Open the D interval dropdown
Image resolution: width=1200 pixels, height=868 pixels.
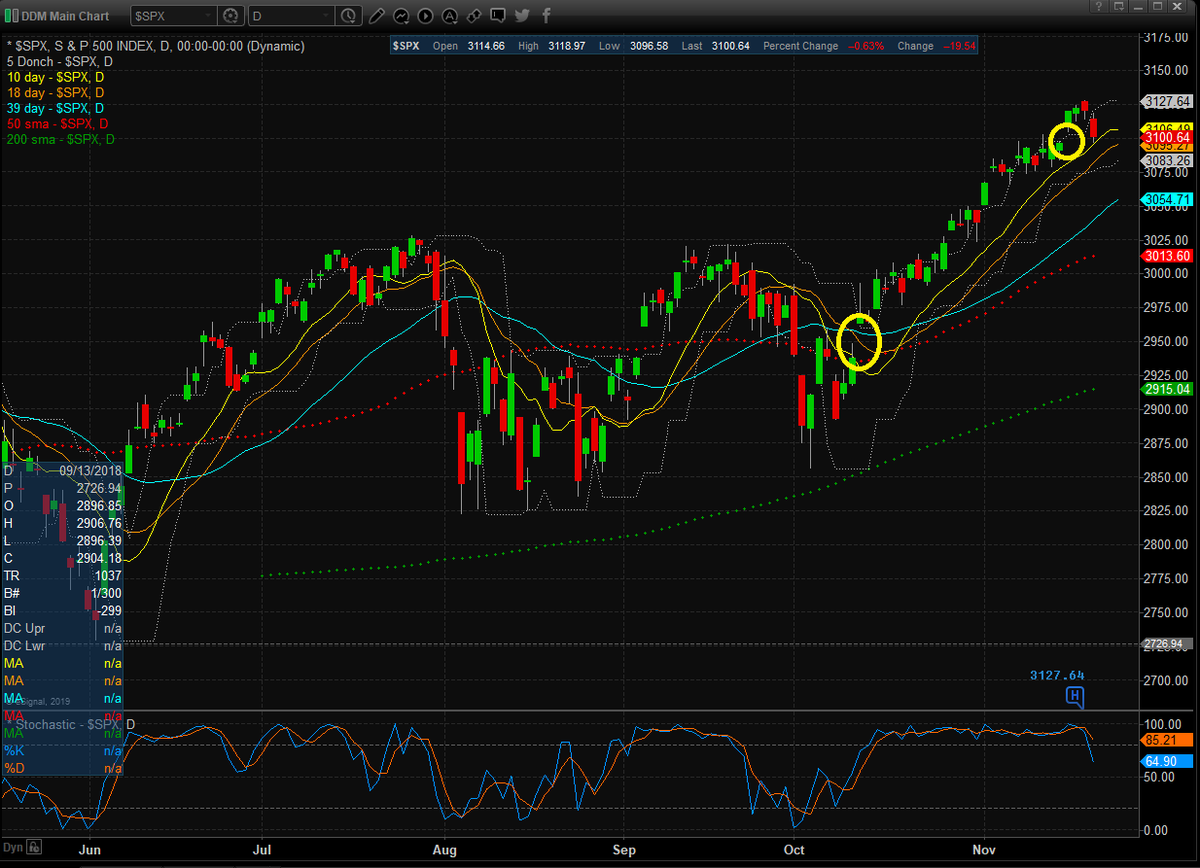point(290,16)
